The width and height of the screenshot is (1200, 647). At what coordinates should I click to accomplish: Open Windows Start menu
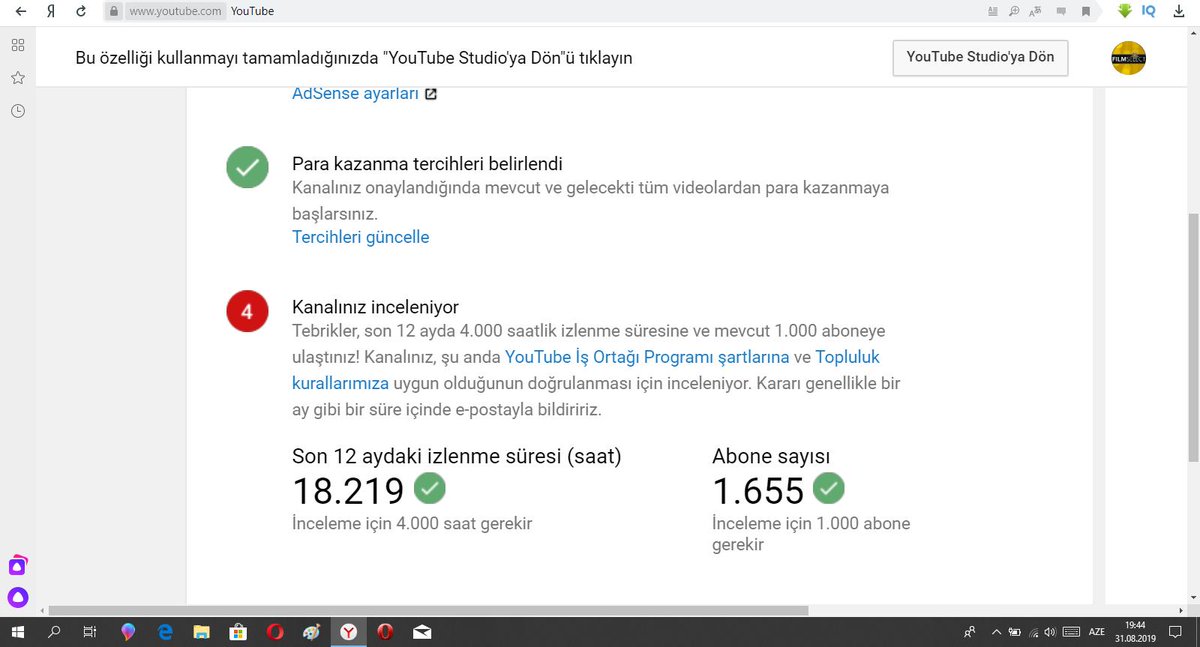tap(19, 632)
